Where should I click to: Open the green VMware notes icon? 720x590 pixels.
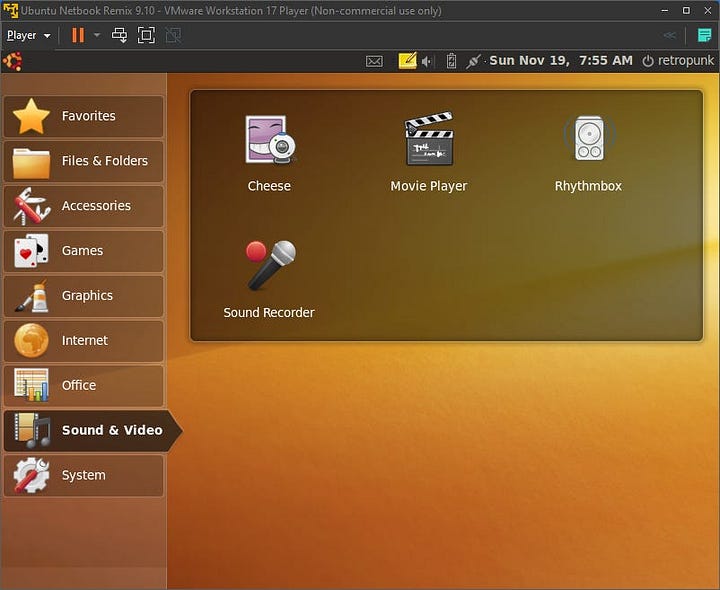(704, 35)
